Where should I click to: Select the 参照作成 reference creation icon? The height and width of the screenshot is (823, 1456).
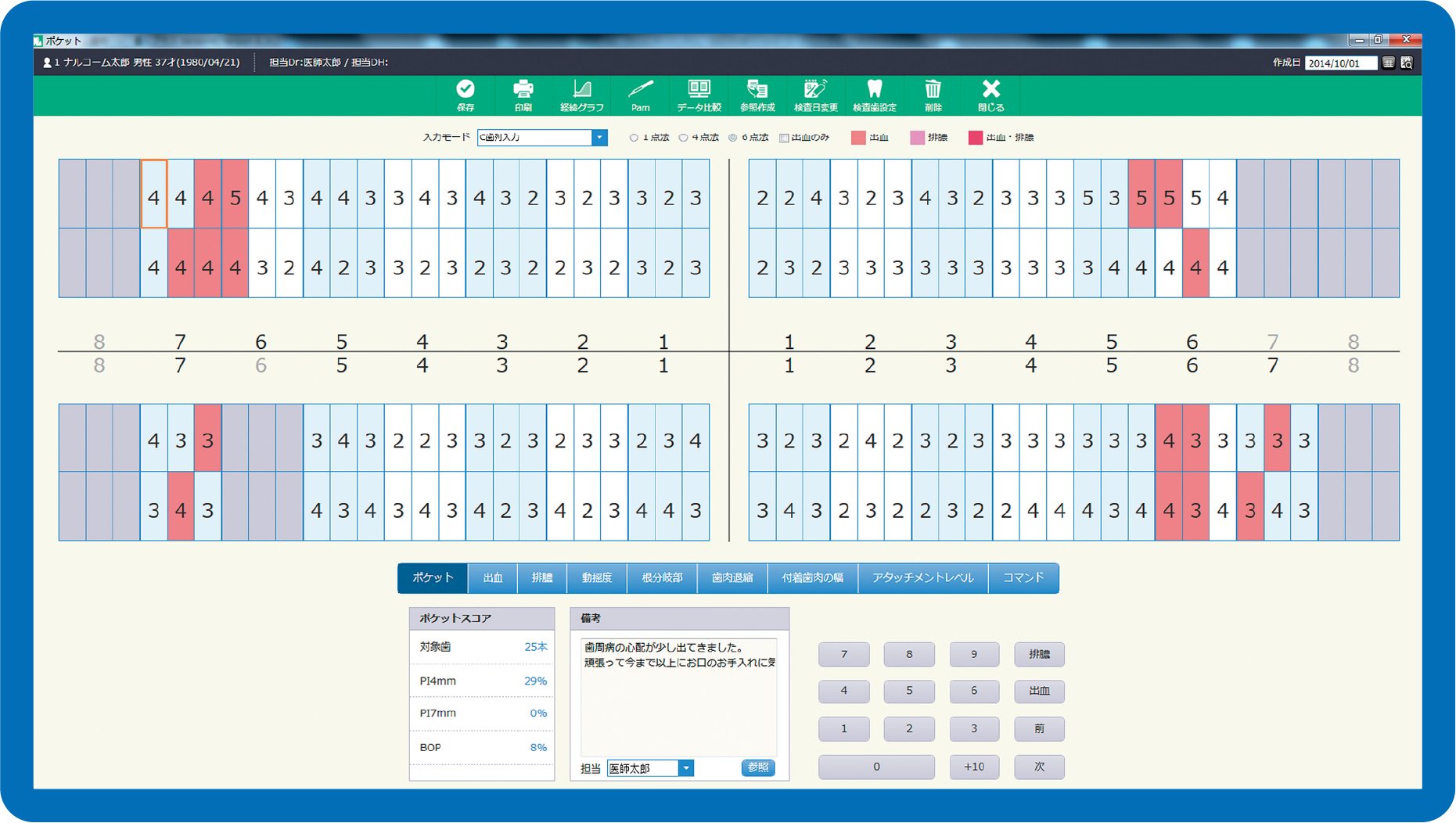tap(757, 95)
